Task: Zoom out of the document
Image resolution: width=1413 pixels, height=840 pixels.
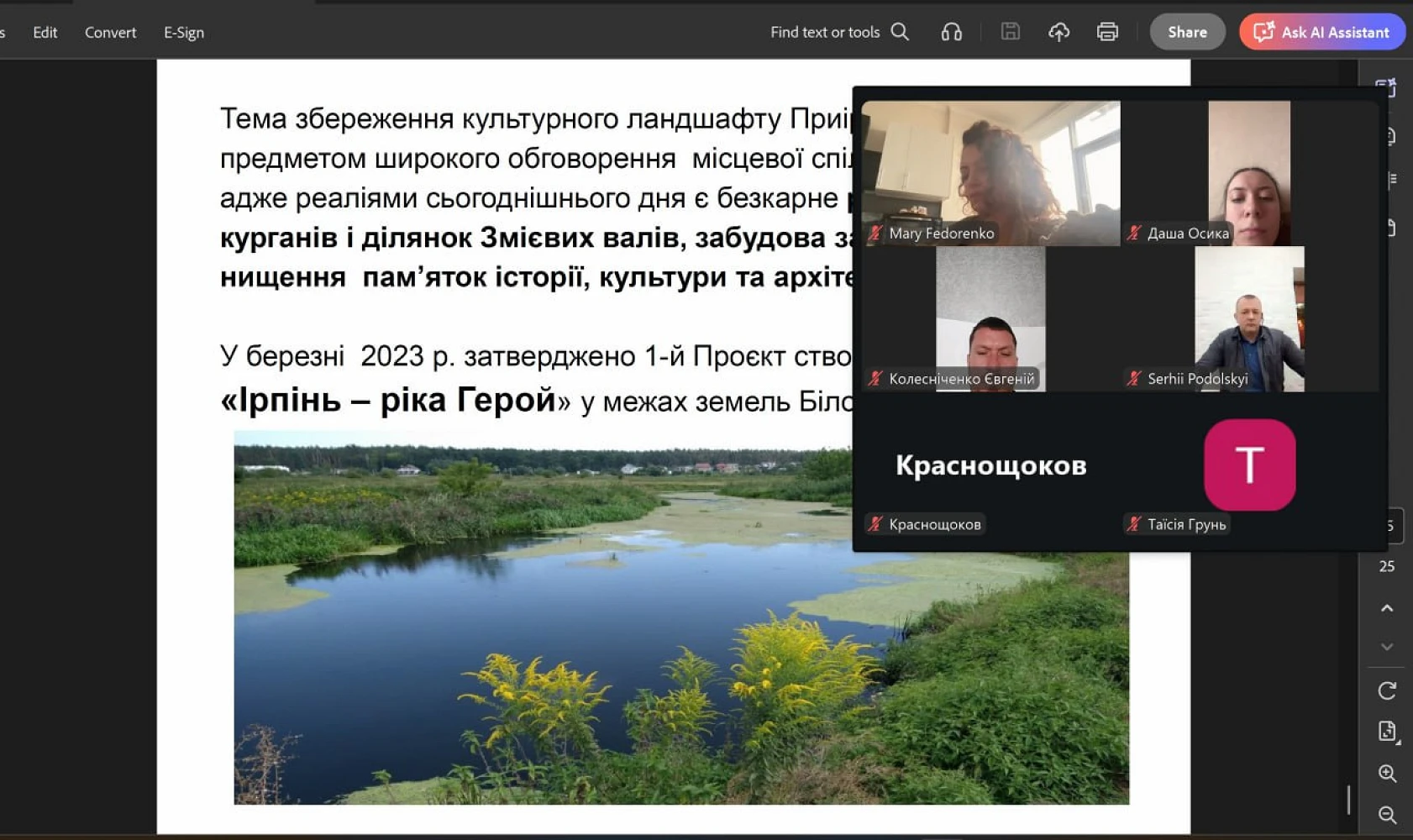Action: [x=1387, y=815]
